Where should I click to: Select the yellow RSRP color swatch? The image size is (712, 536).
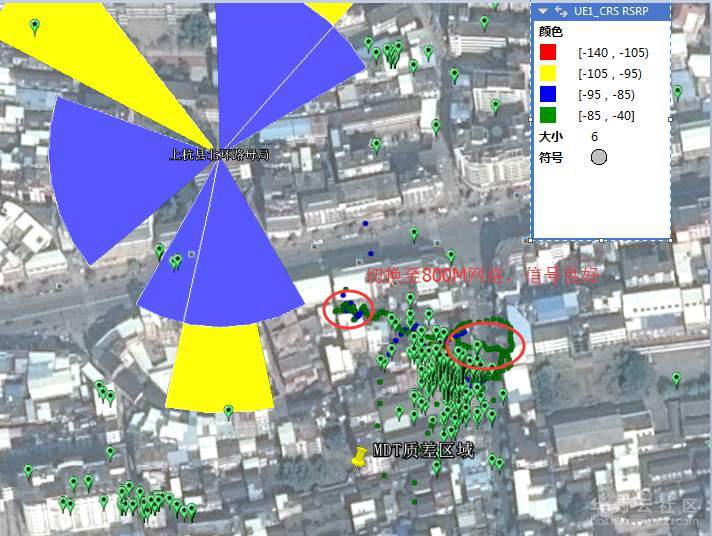[548, 73]
